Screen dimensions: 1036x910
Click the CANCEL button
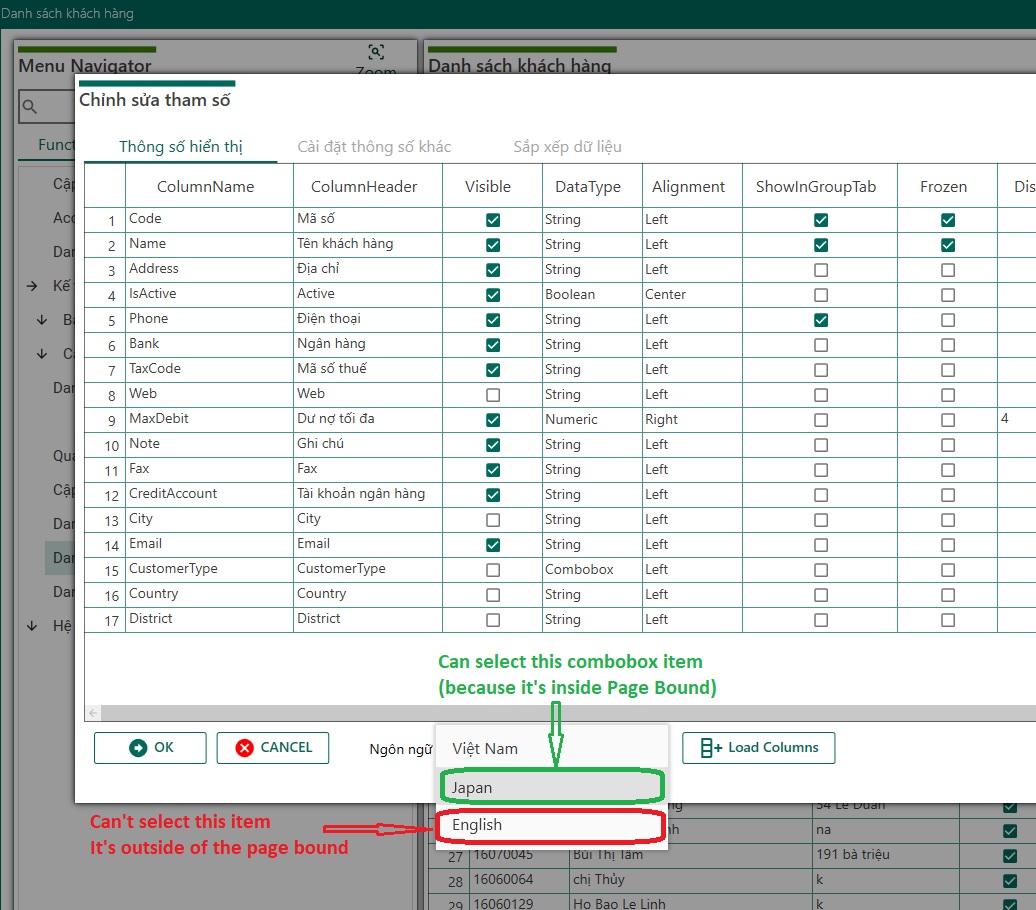coord(273,747)
